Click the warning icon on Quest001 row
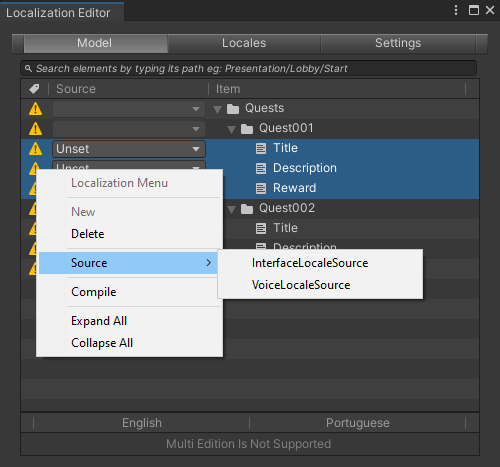The width and height of the screenshot is (500, 467). (35, 129)
